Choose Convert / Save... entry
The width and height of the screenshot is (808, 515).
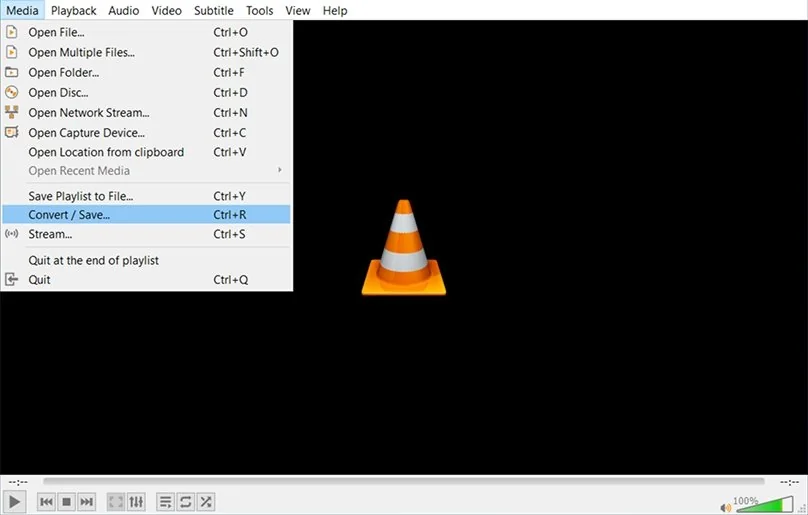[146, 215]
